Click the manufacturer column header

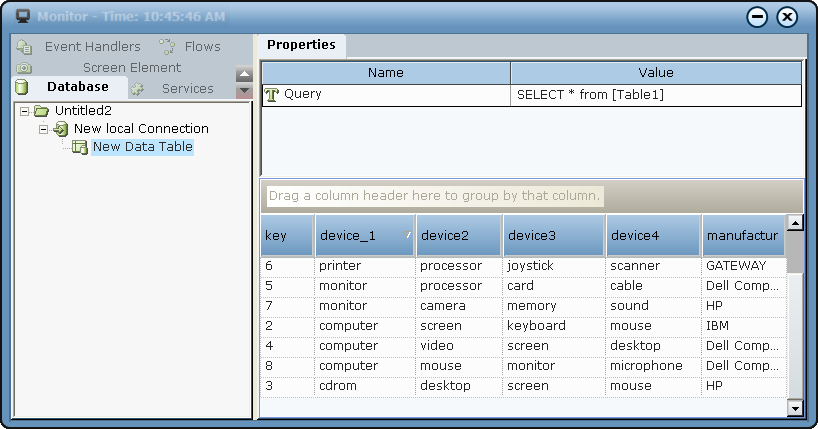click(742, 236)
